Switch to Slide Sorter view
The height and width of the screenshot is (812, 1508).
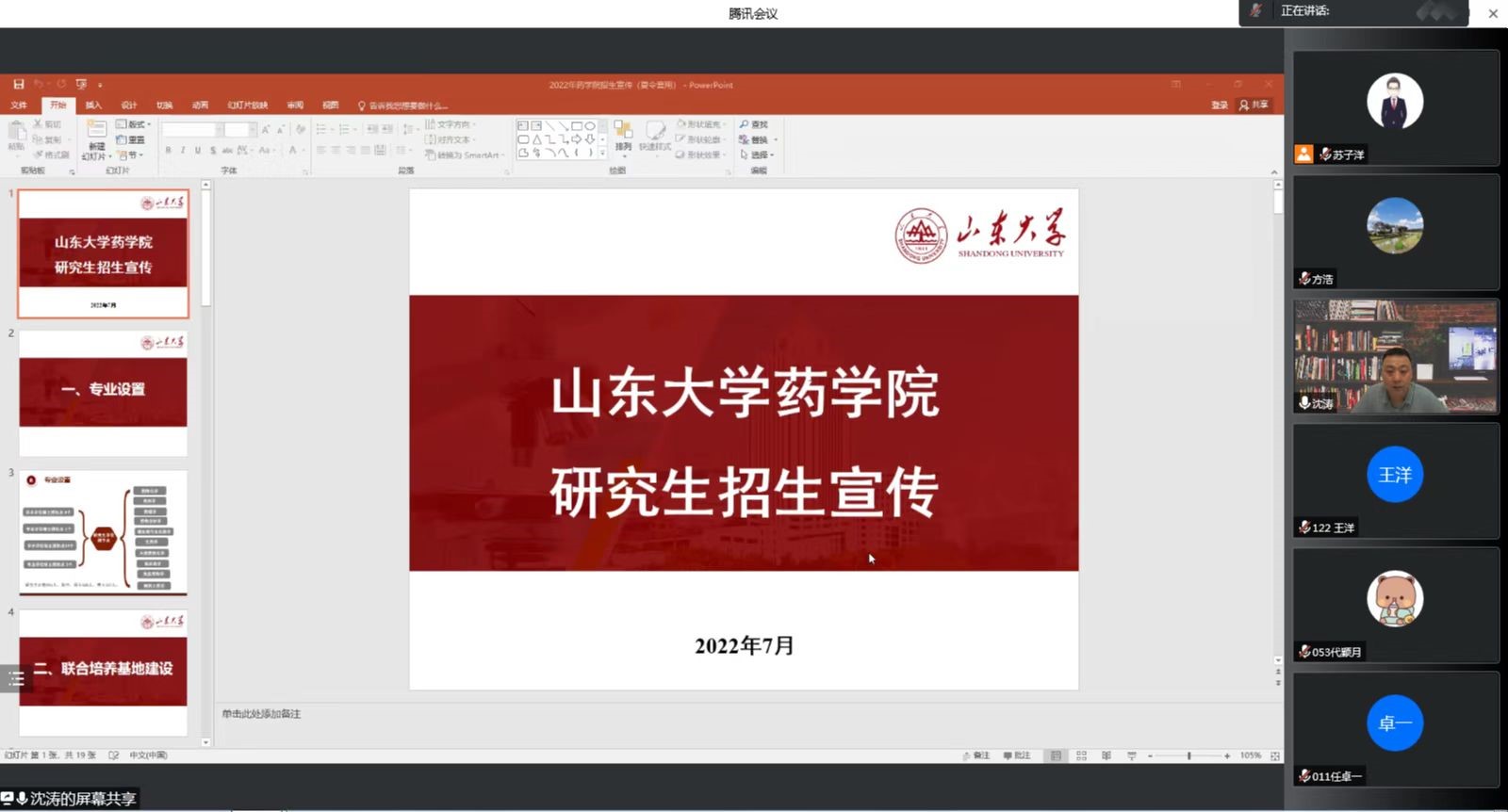click(1081, 755)
